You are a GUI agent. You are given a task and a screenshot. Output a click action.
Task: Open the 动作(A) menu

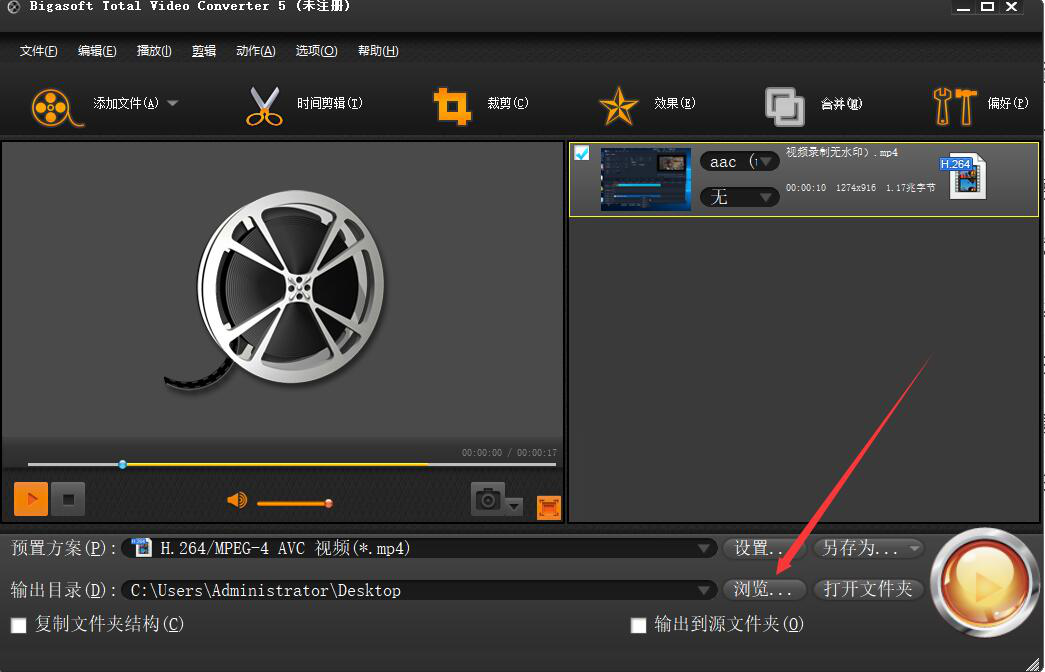point(256,51)
